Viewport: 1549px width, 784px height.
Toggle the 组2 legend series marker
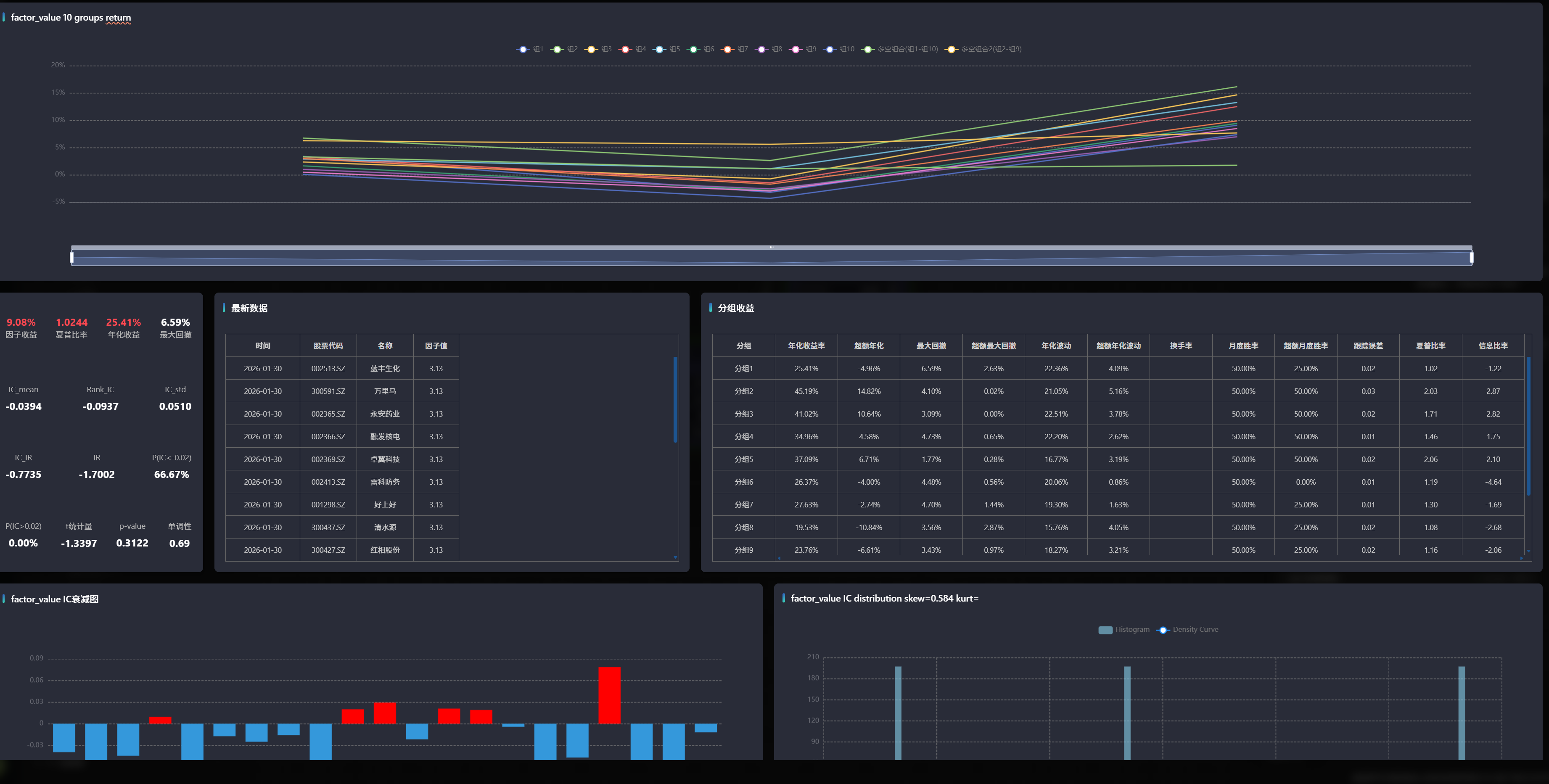(x=557, y=49)
